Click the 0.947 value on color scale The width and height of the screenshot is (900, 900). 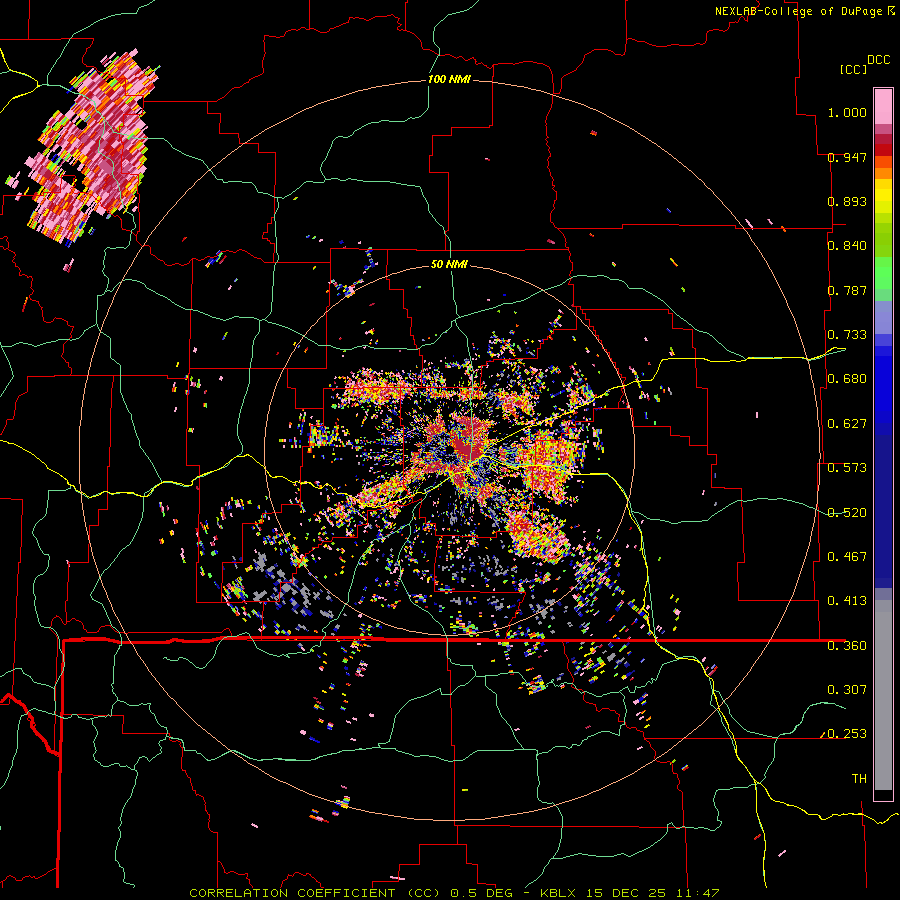(847, 157)
